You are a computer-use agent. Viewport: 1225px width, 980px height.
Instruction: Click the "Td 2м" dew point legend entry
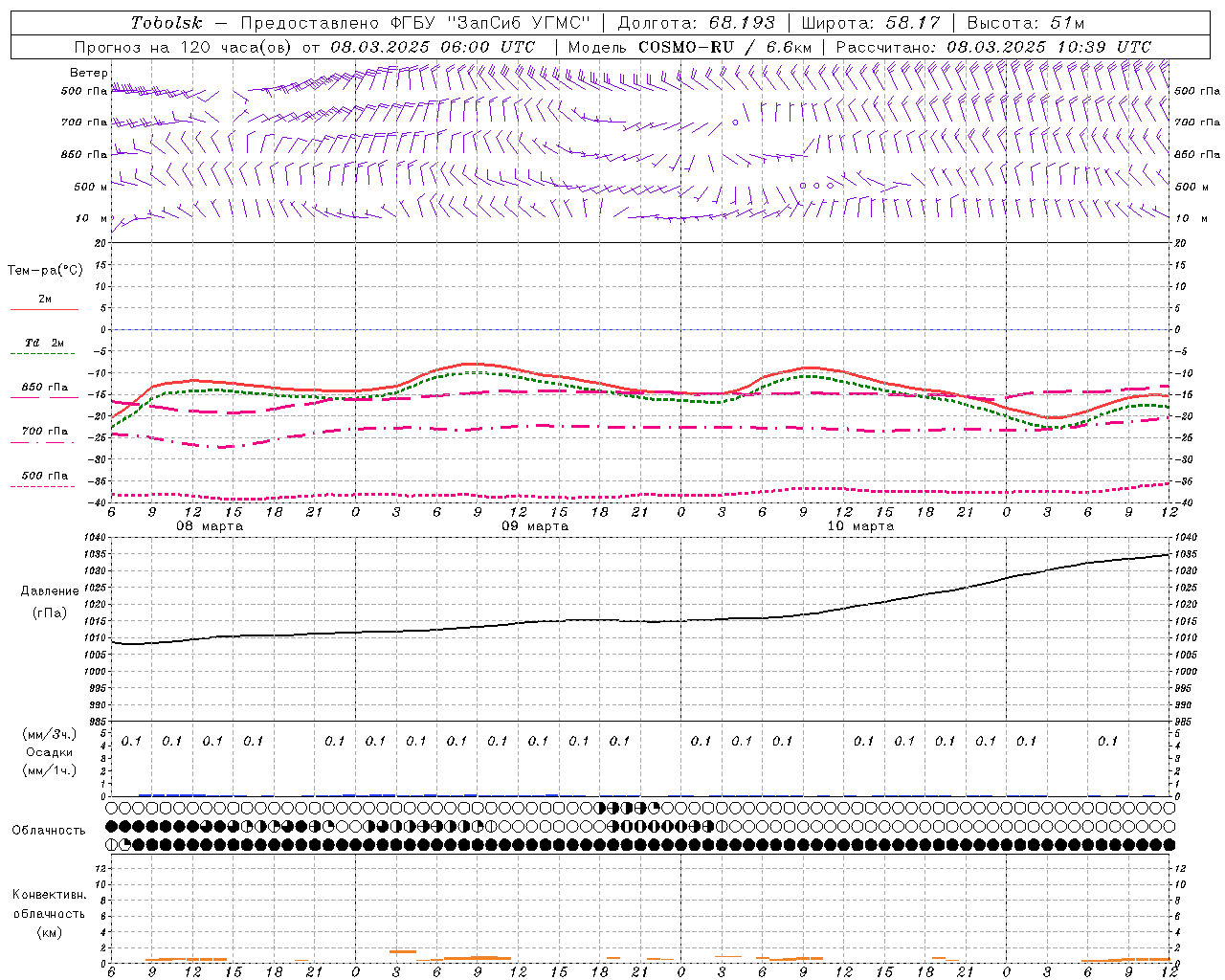pyautogui.click(x=45, y=343)
